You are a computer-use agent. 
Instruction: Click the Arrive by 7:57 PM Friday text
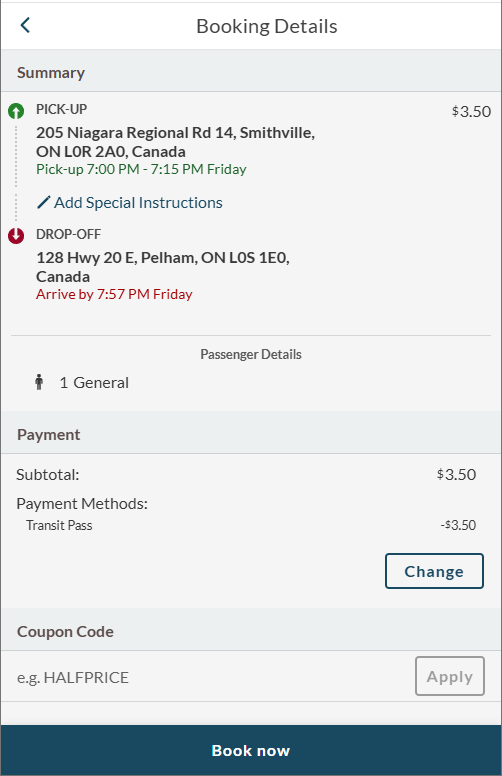[x=114, y=294]
